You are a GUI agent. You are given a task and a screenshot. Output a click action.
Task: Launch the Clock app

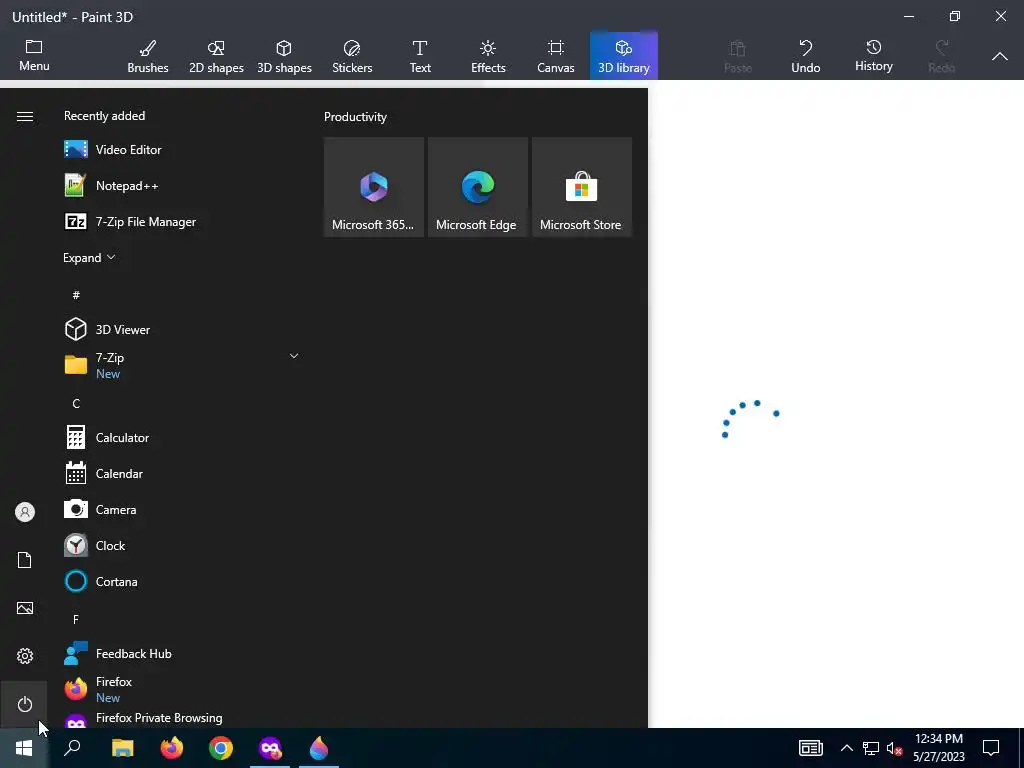(x=183, y=545)
